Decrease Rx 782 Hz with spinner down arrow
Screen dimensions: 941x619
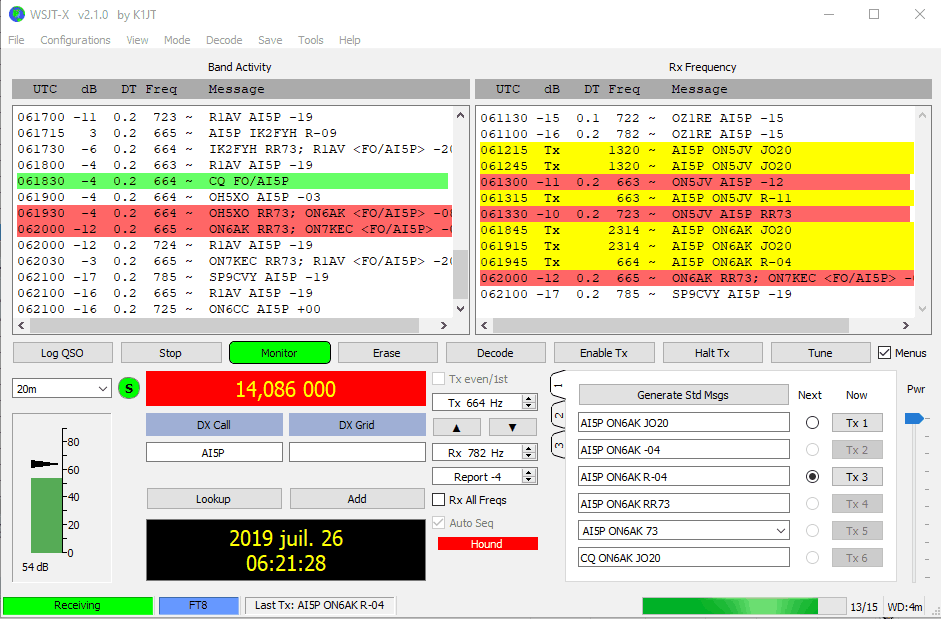(529, 456)
